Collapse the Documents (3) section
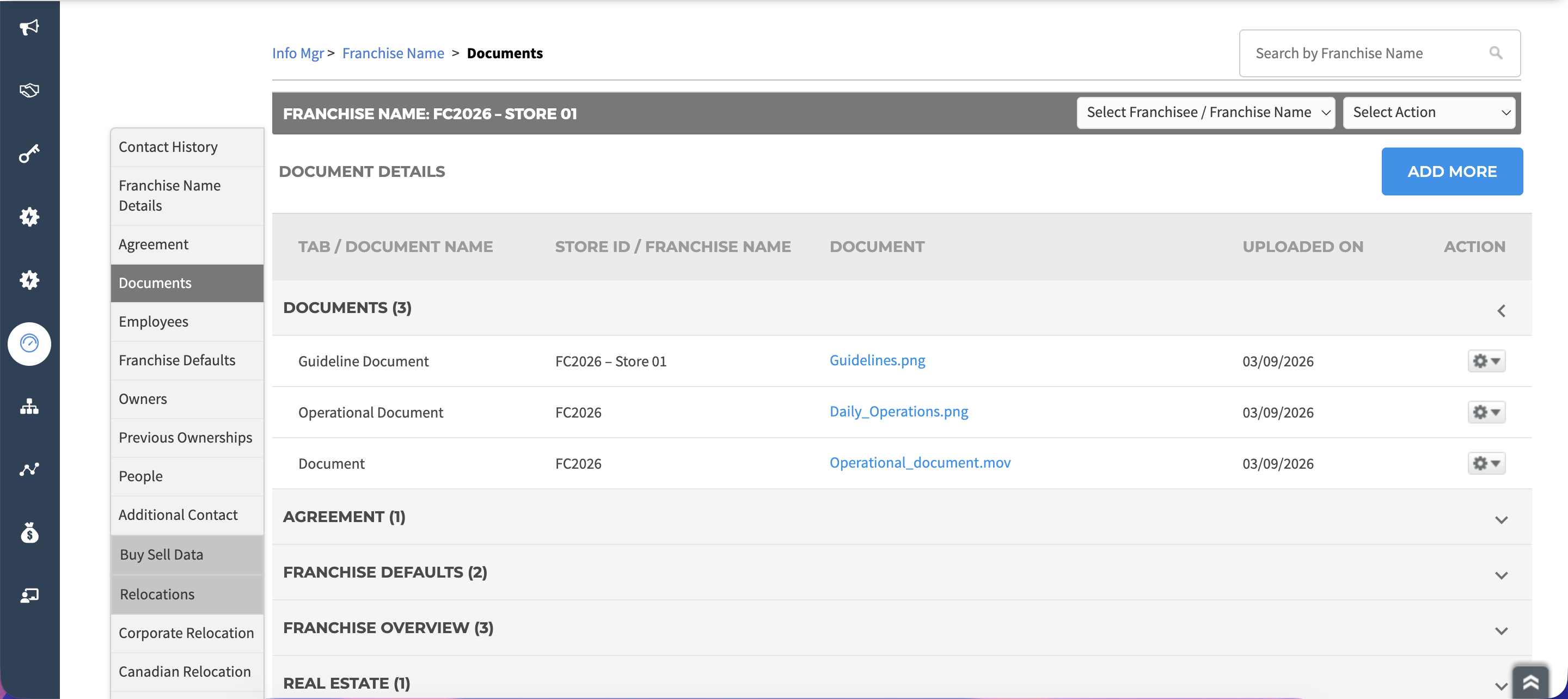This screenshot has width=1568, height=699. [1501, 311]
